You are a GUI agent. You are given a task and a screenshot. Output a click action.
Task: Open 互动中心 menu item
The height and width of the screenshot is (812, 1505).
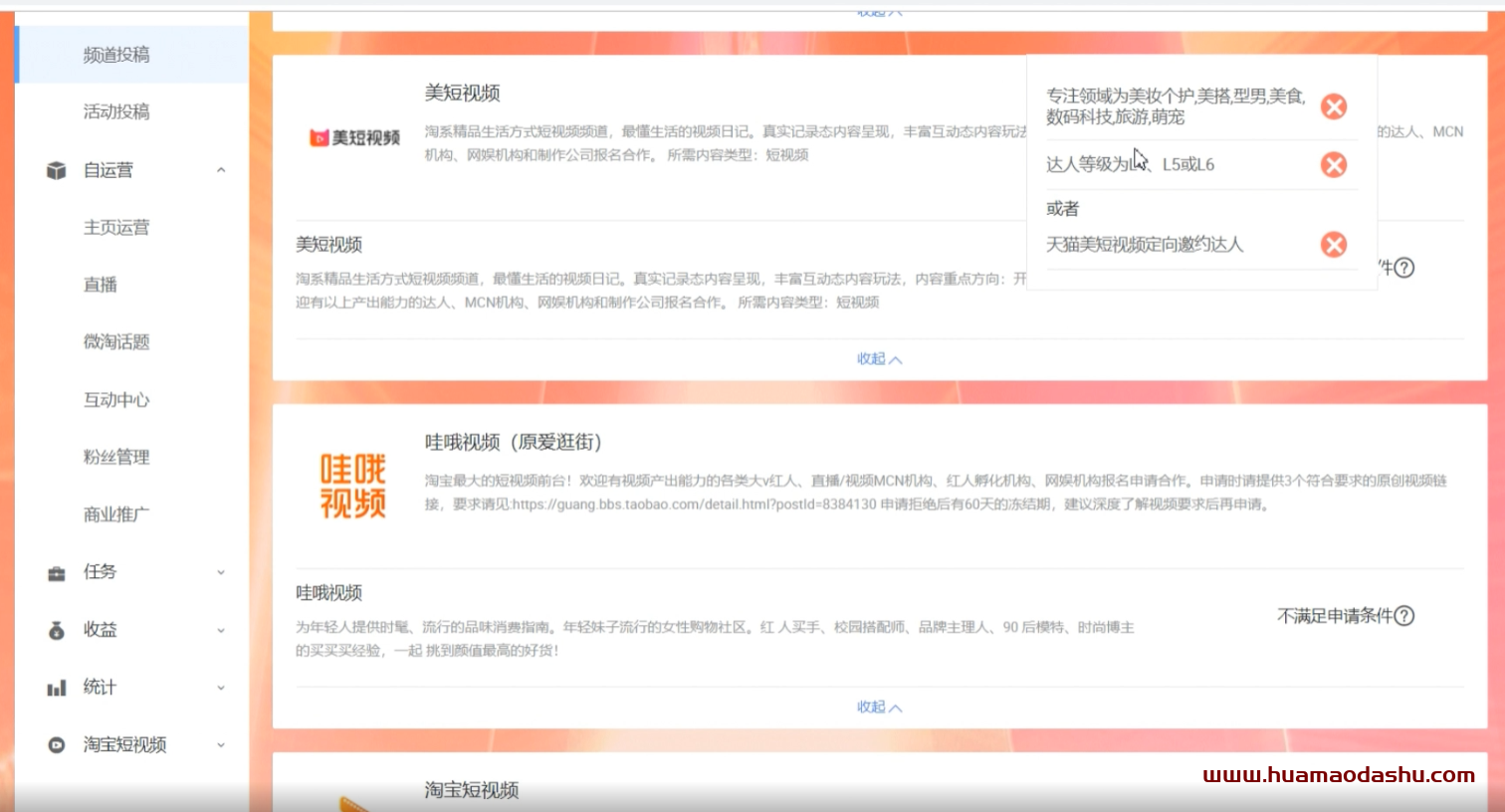(116, 400)
